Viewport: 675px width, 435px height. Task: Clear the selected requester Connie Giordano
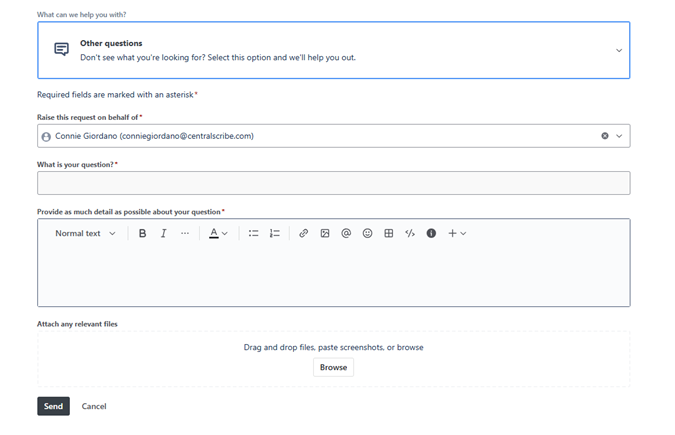pyautogui.click(x=605, y=136)
